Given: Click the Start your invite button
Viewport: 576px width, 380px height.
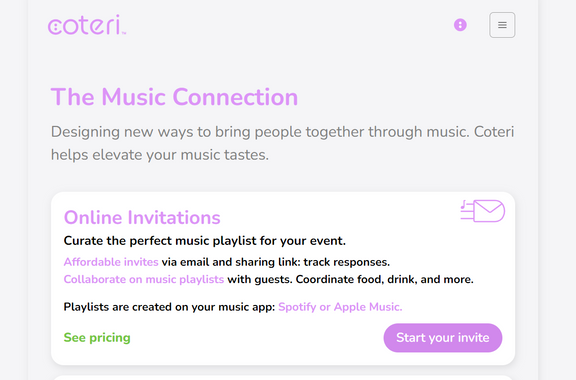Looking at the screenshot, I should click(x=443, y=338).
